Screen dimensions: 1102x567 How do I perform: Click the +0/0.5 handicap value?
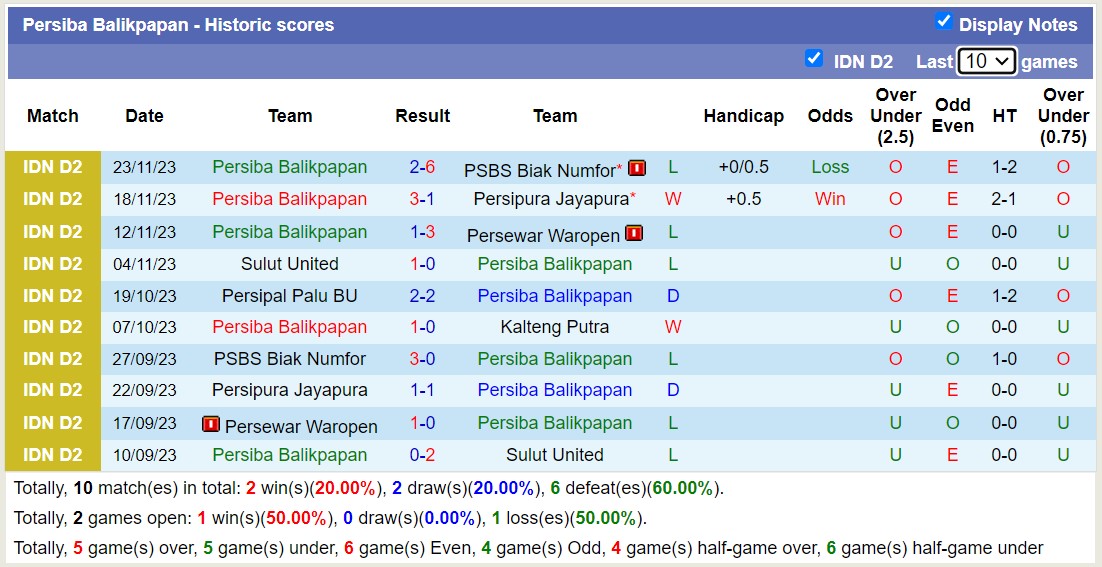tap(744, 167)
